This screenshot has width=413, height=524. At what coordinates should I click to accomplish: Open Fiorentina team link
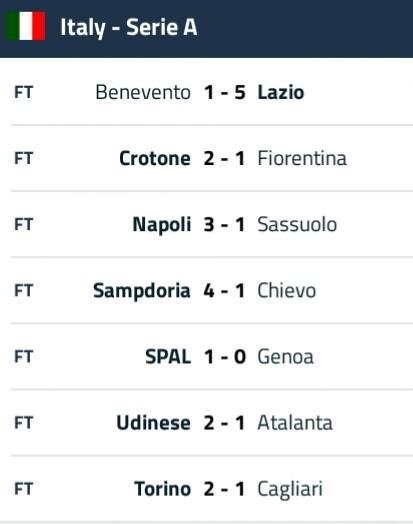pos(302,158)
